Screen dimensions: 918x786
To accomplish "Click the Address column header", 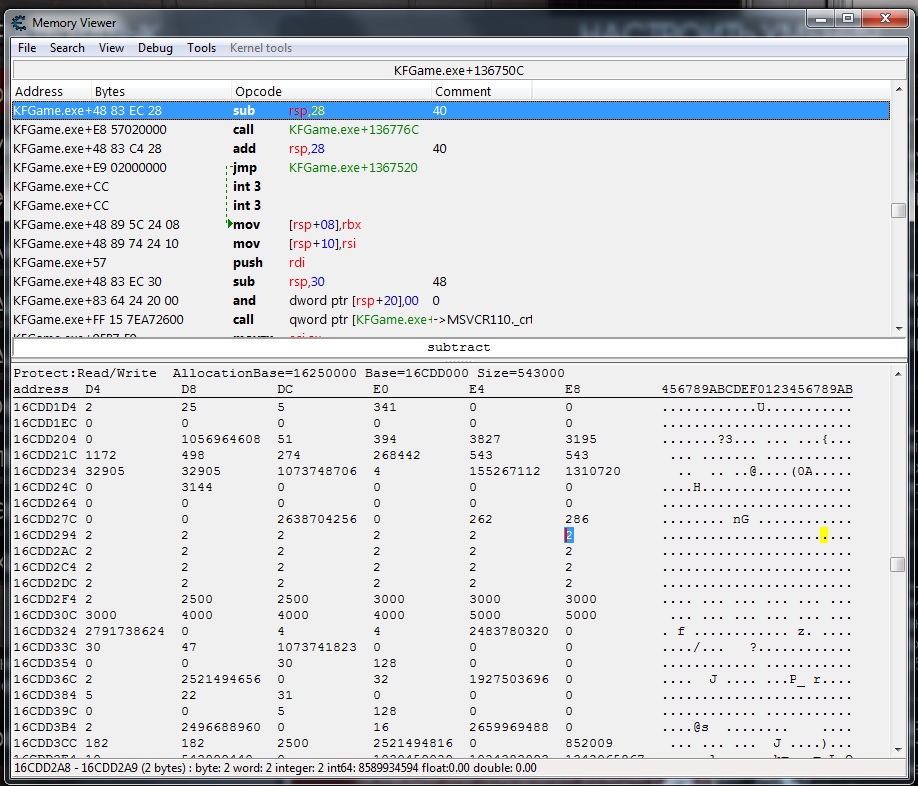I will pos(52,91).
